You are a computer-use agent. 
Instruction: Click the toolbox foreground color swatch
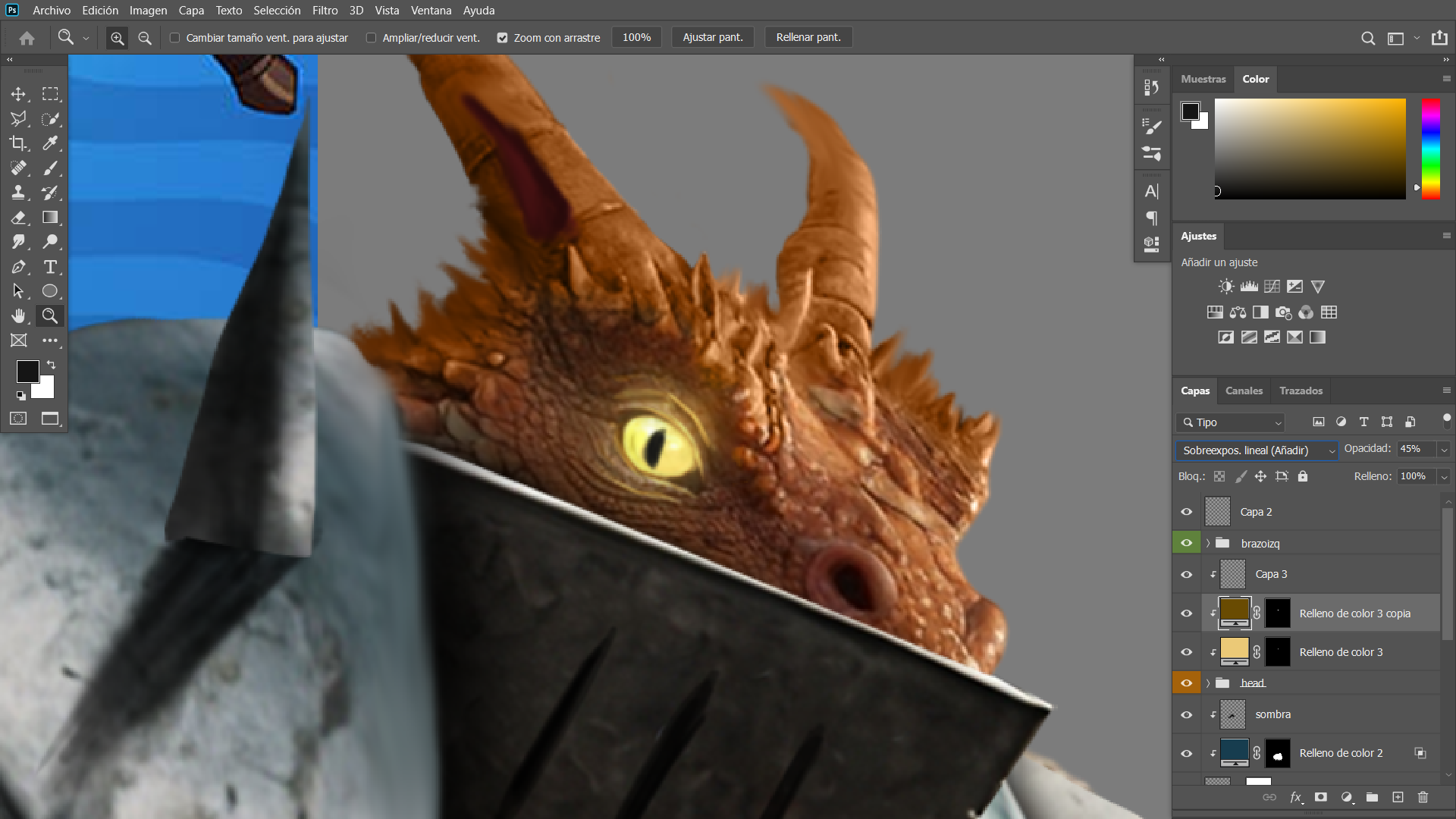27,371
